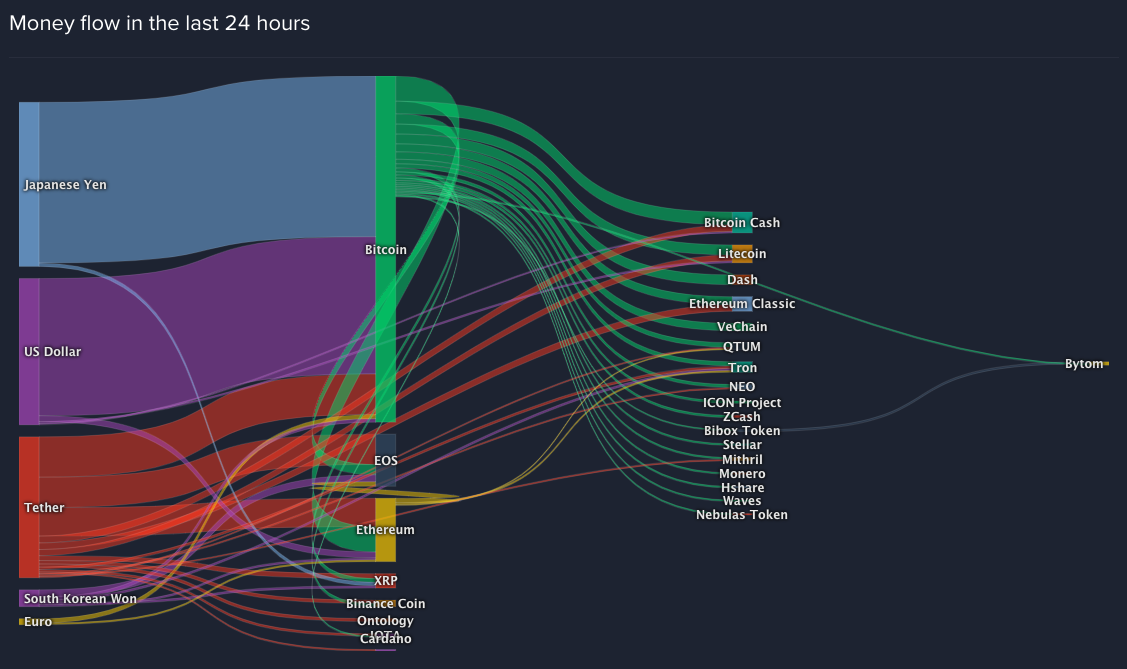This screenshot has width=1127, height=669.
Task: Select the NEO node label
Action: [742, 387]
